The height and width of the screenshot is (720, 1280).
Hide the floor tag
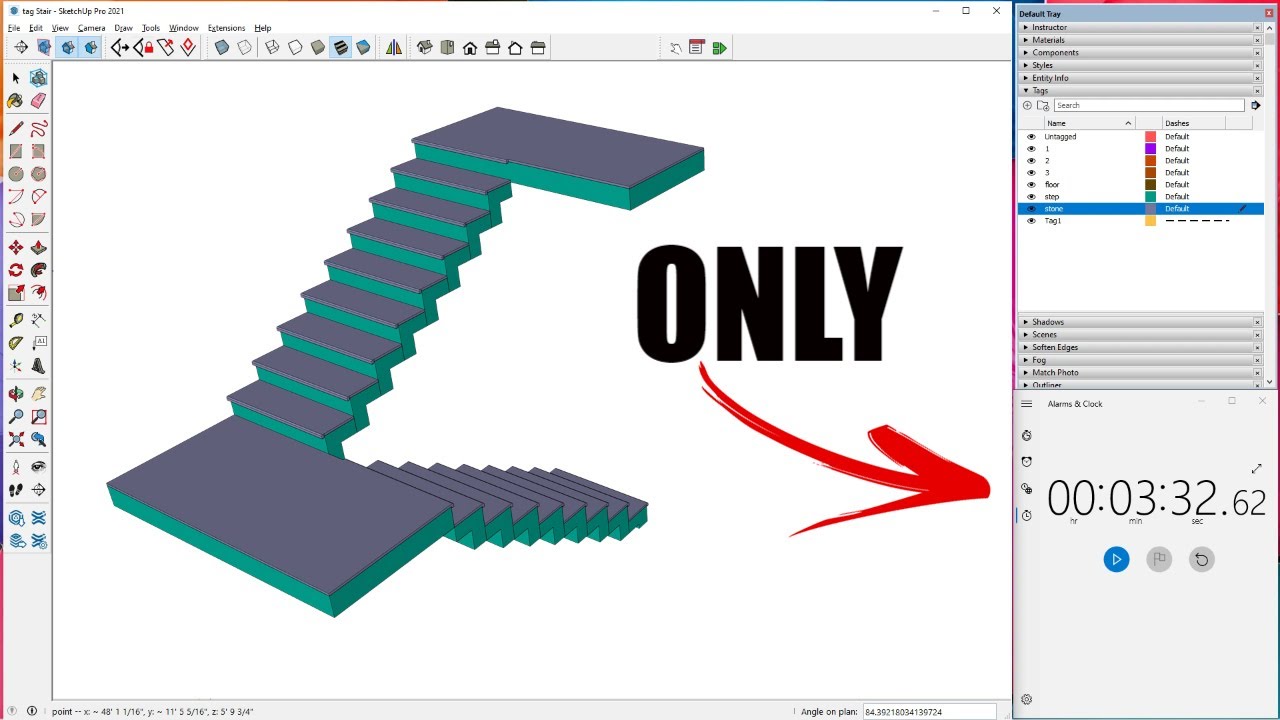(1031, 185)
